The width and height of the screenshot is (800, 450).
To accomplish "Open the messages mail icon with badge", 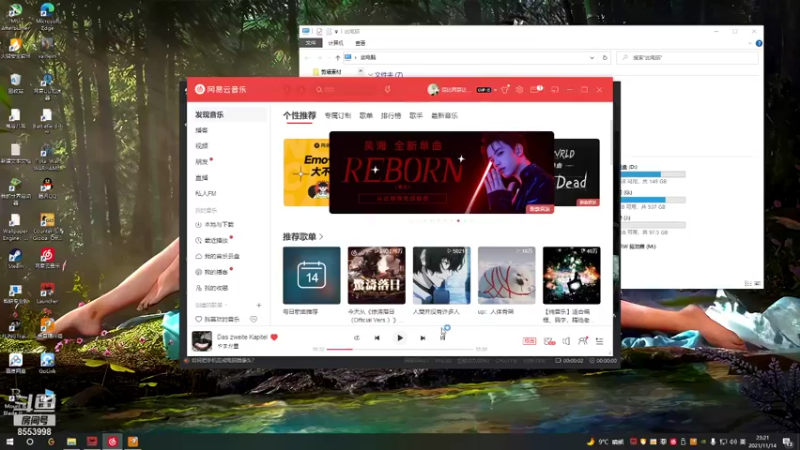I will [535, 89].
